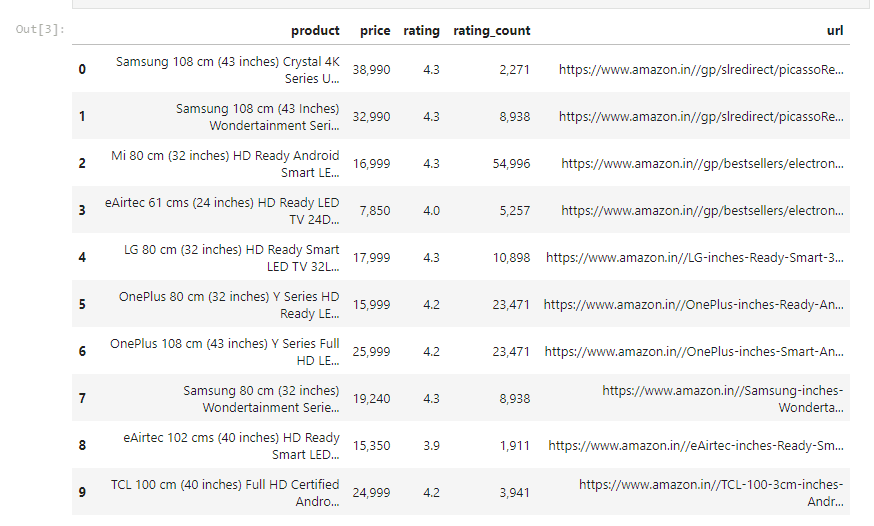Open the TCL-100-3cm-inches URL
Viewport: 874px width, 526px height.
(x=711, y=492)
